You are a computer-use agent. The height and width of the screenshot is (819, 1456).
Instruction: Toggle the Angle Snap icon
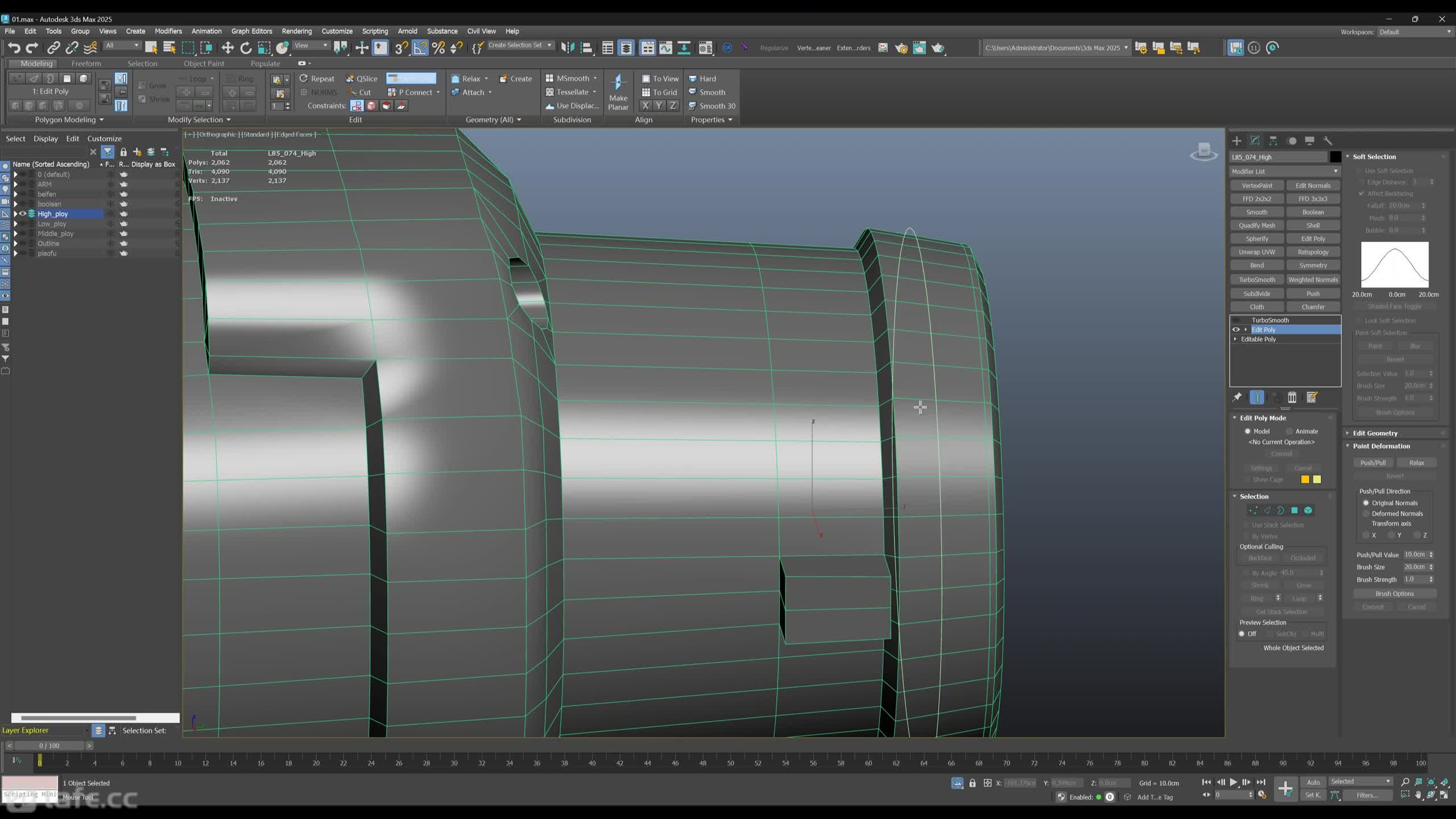click(x=420, y=48)
